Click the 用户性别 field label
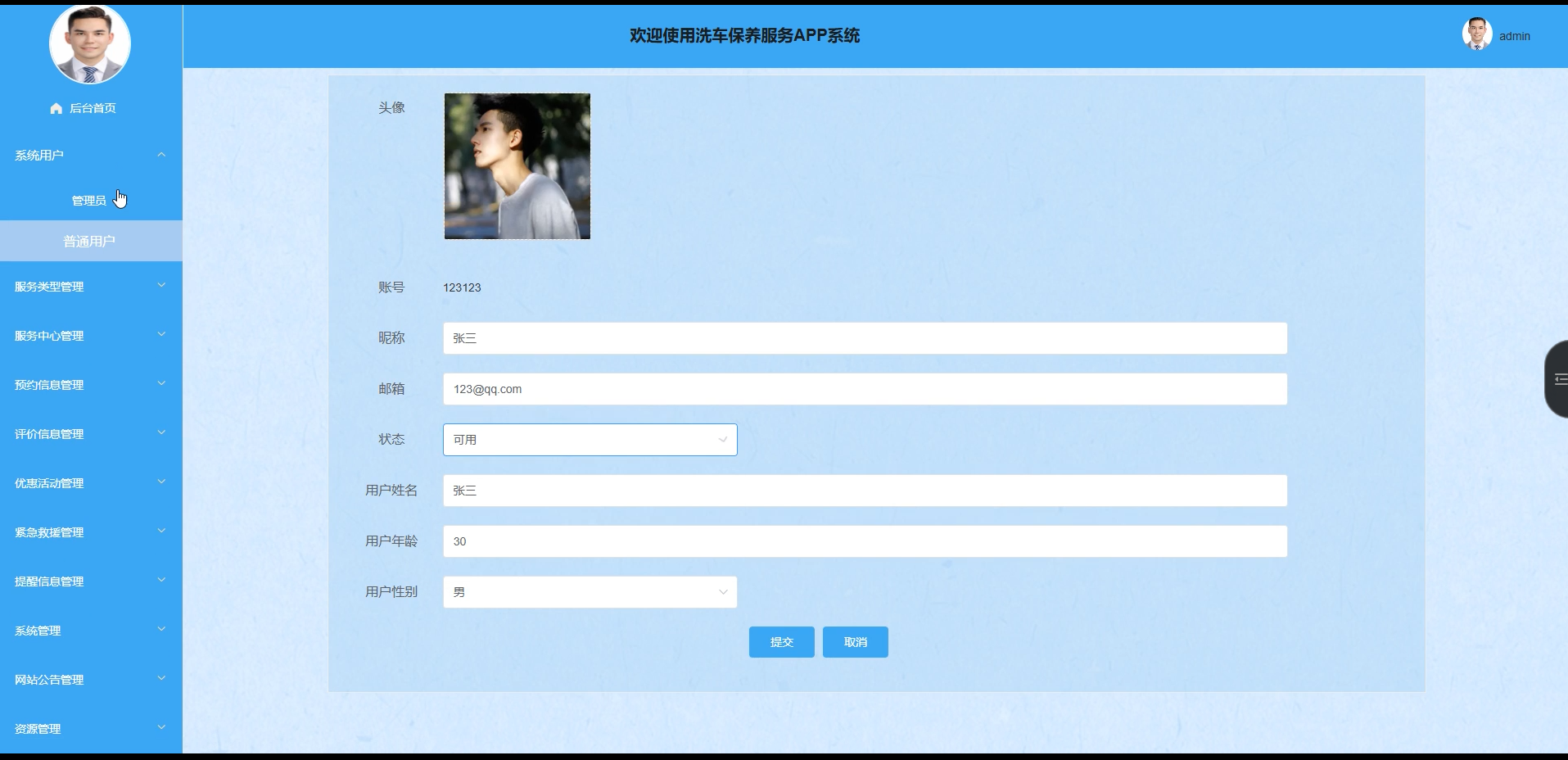 (391, 592)
